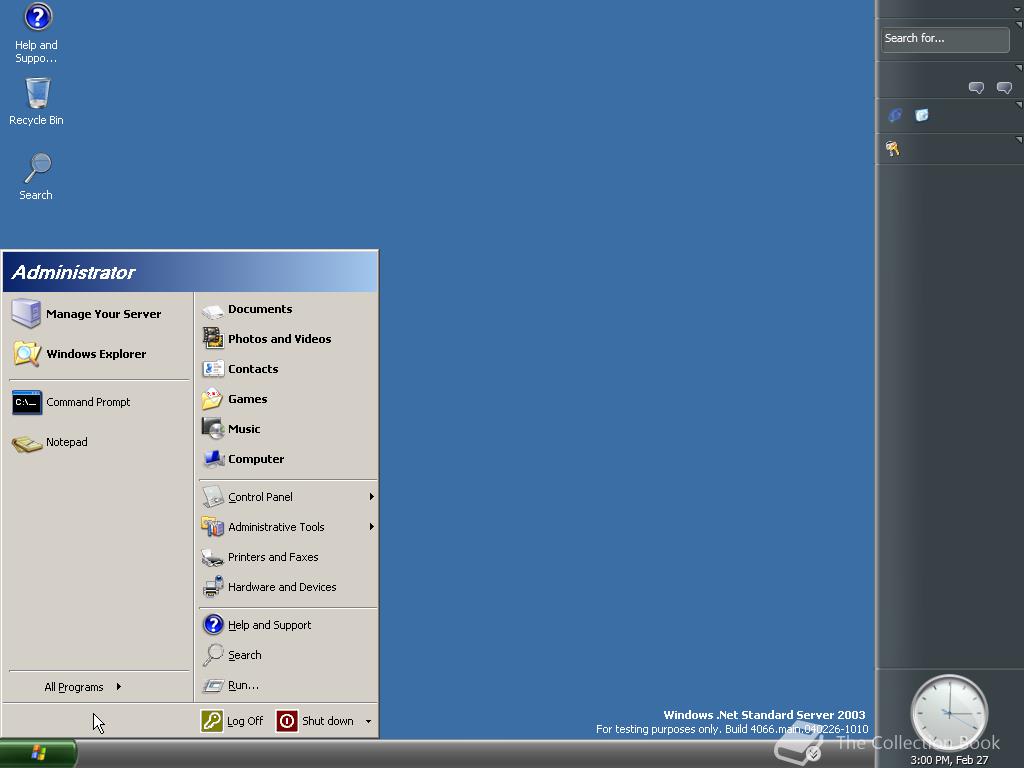The height and width of the screenshot is (768, 1024).
Task: Click the green Start button
Action: (x=38, y=754)
